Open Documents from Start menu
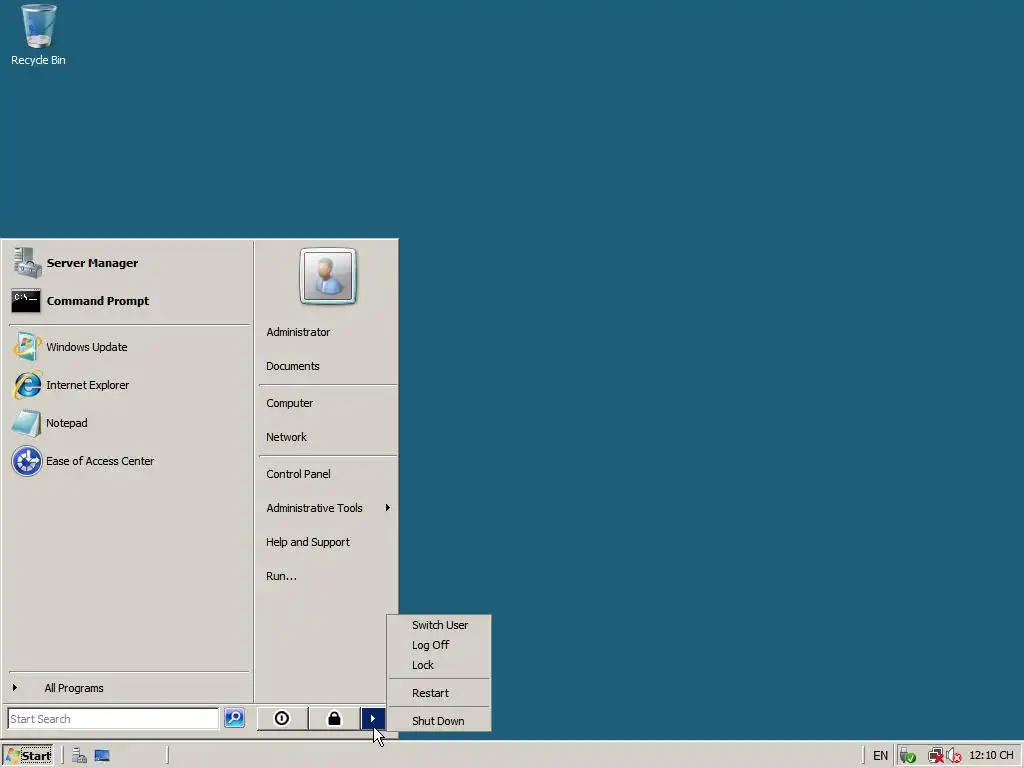The width and height of the screenshot is (1024, 768). pyautogui.click(x=328, y=366)
